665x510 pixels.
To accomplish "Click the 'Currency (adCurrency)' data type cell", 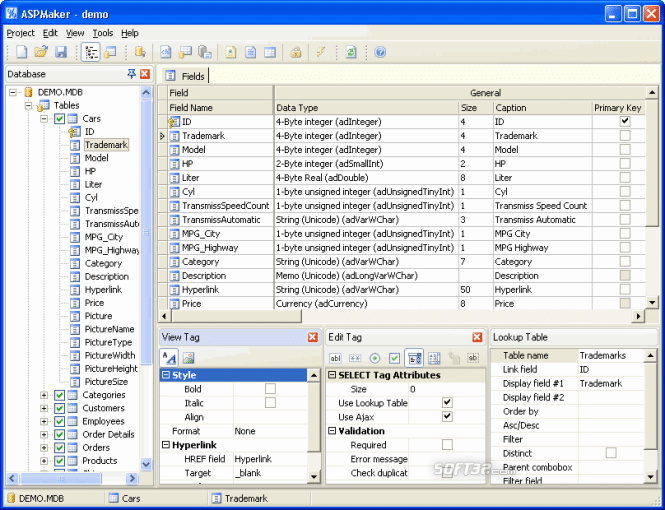I will coord(366,304).
